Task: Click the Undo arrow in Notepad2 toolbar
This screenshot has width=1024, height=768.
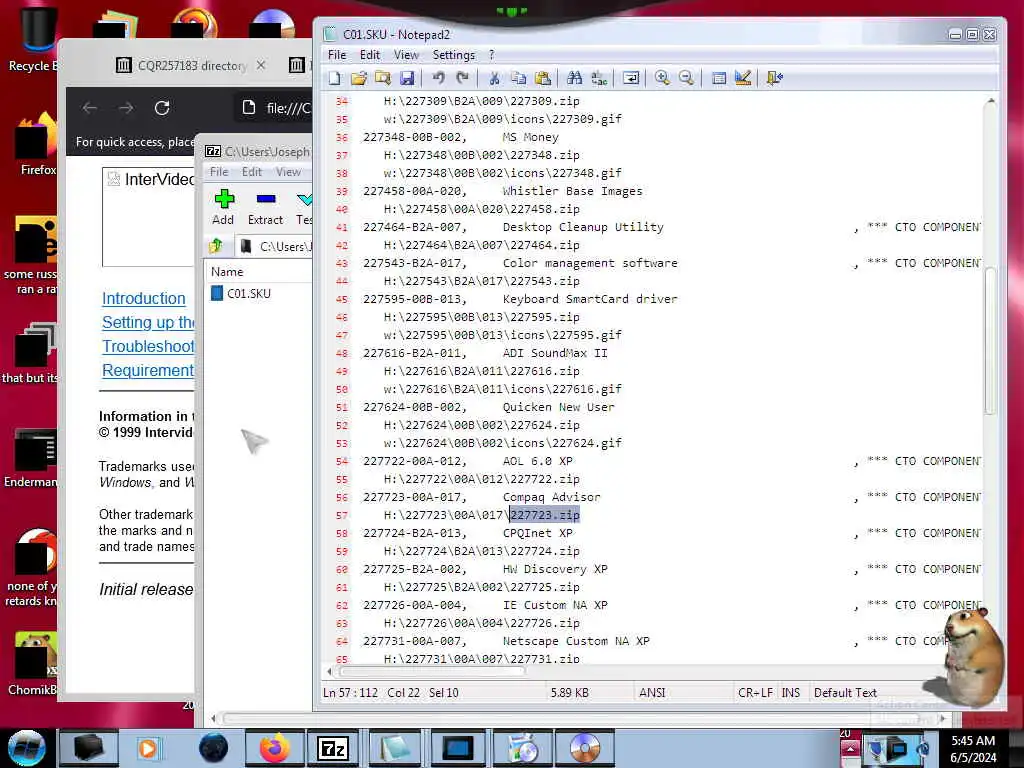Action: 438,78
